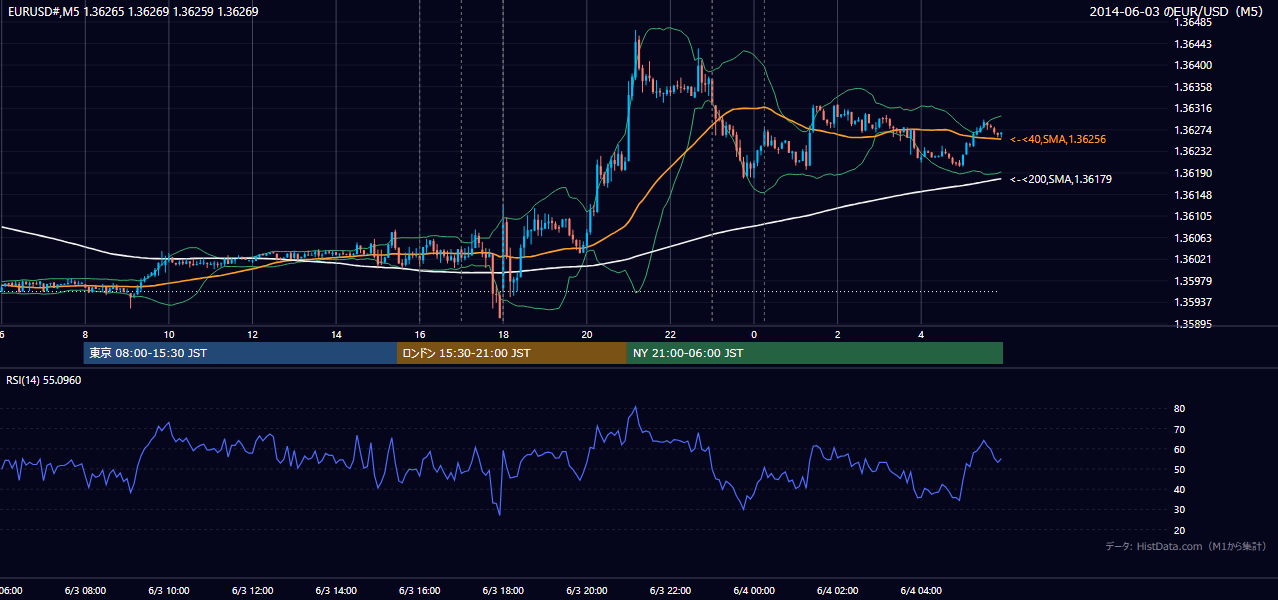Click price axis value 1.35937
This screenshot has height=600, width=1278.
point(1194,303)
